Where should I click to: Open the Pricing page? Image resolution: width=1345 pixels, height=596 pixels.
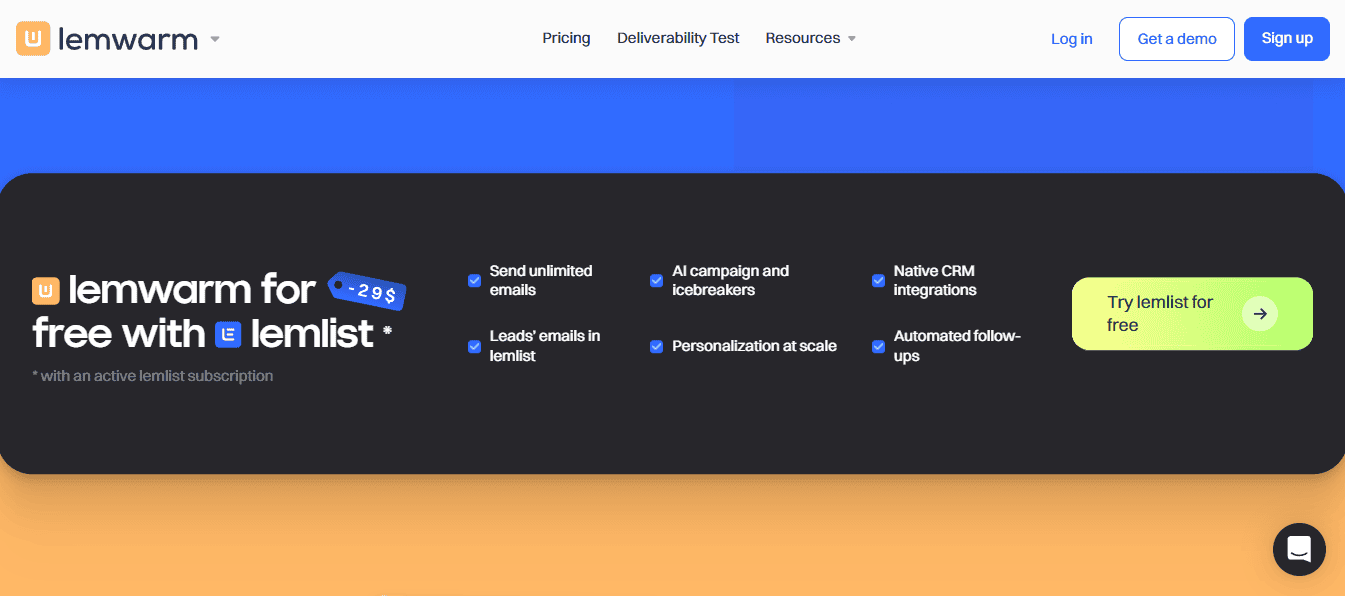566,38
